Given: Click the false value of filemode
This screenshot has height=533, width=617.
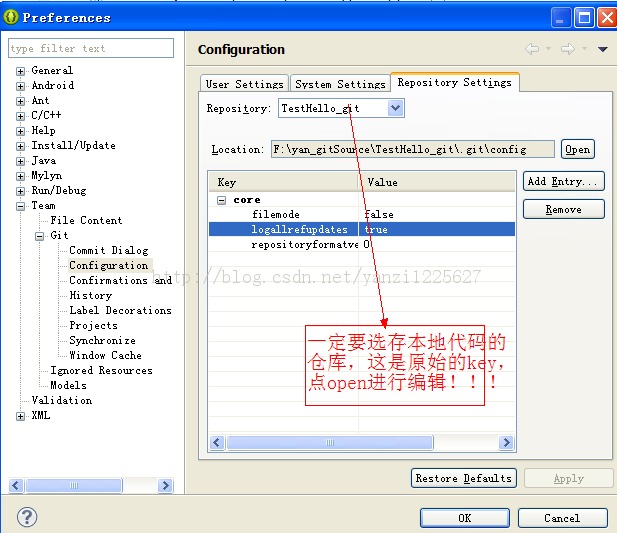Looking at the screenshot, I should pos(379,214).
